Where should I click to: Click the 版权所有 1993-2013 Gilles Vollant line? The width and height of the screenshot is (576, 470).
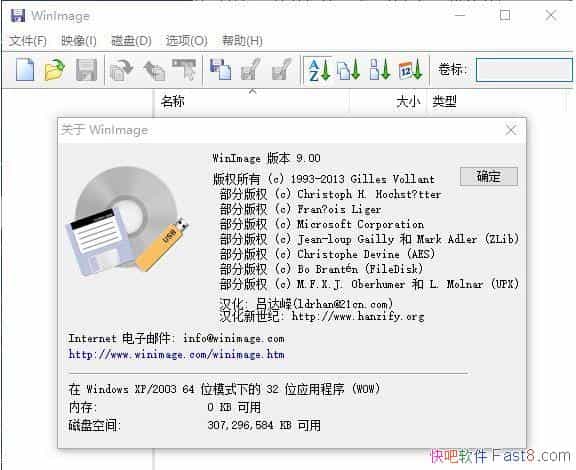[x=324, y=179]
